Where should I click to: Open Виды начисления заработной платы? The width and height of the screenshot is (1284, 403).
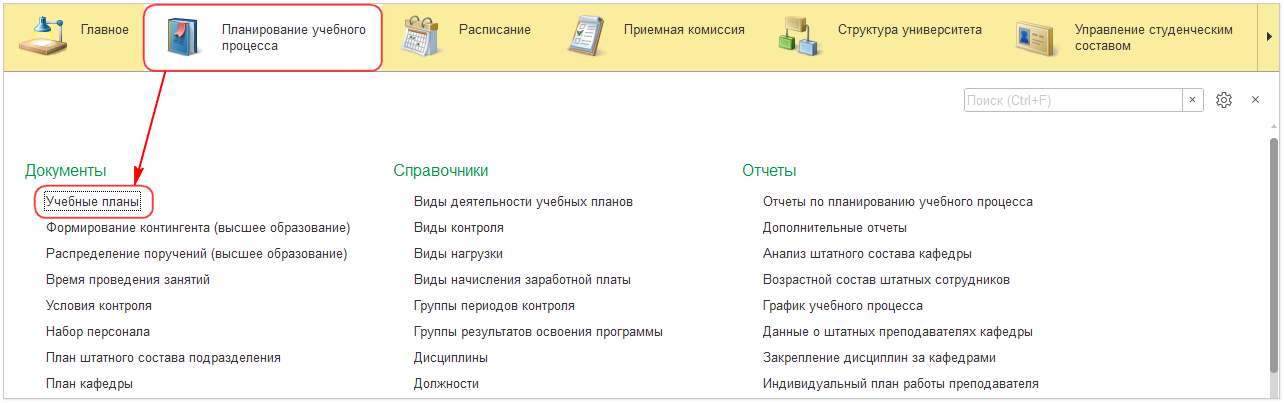click(522, 280)
